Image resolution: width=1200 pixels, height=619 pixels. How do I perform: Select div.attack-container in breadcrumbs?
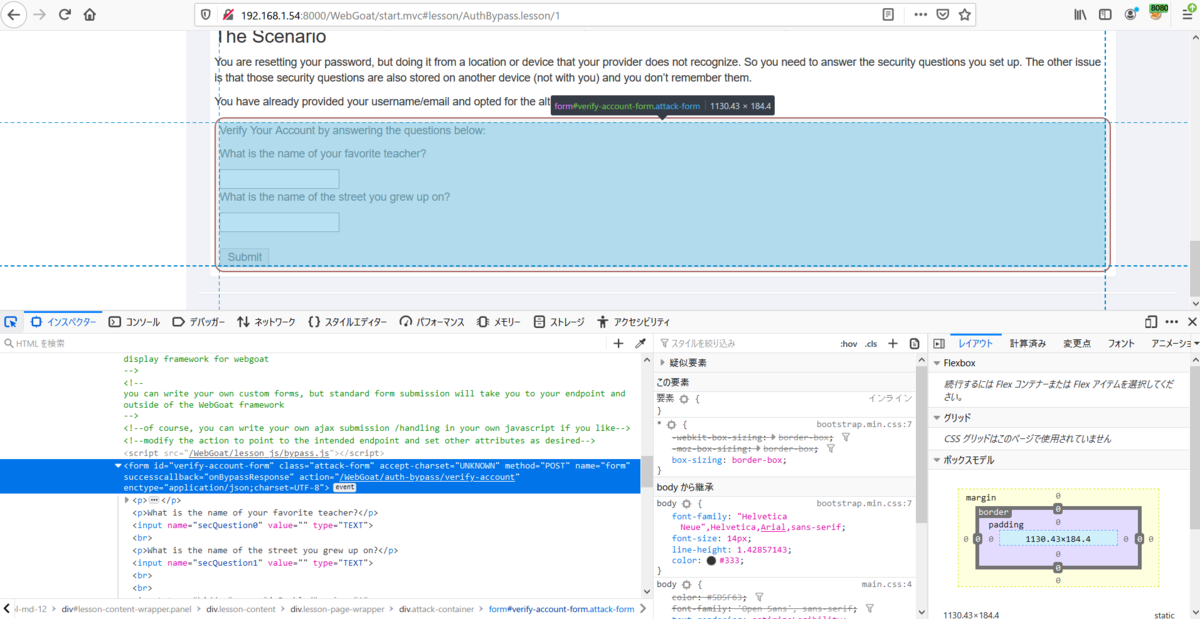(439, 609)
